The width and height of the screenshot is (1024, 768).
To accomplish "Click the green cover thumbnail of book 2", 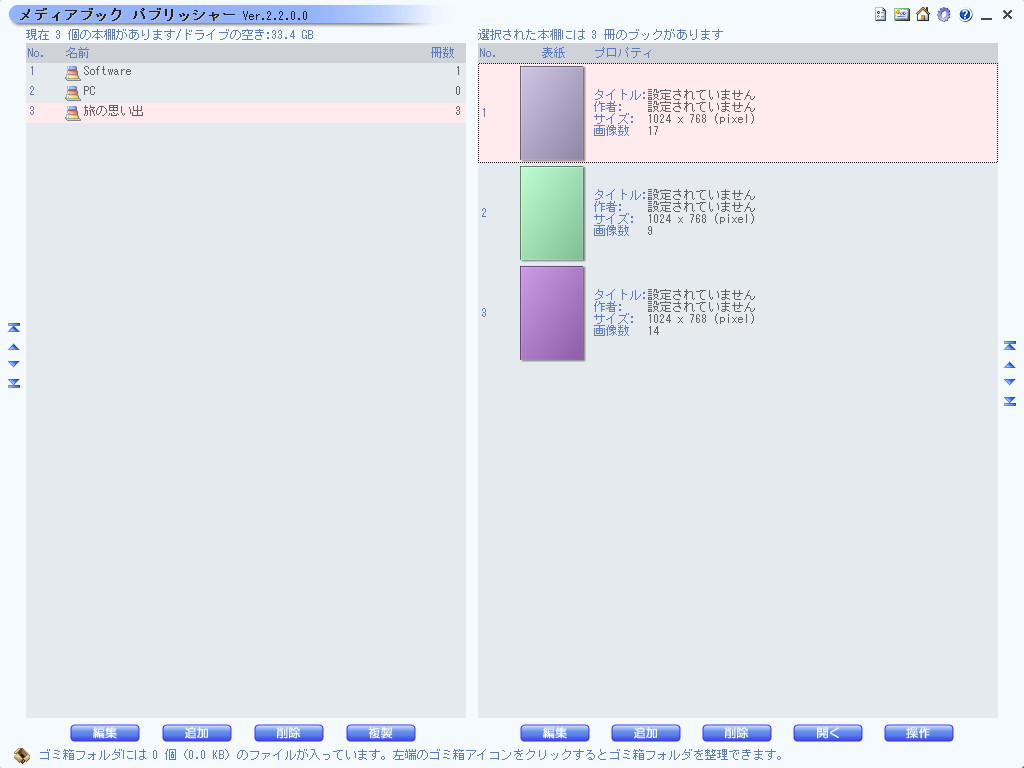I will [x=551, y=213].
